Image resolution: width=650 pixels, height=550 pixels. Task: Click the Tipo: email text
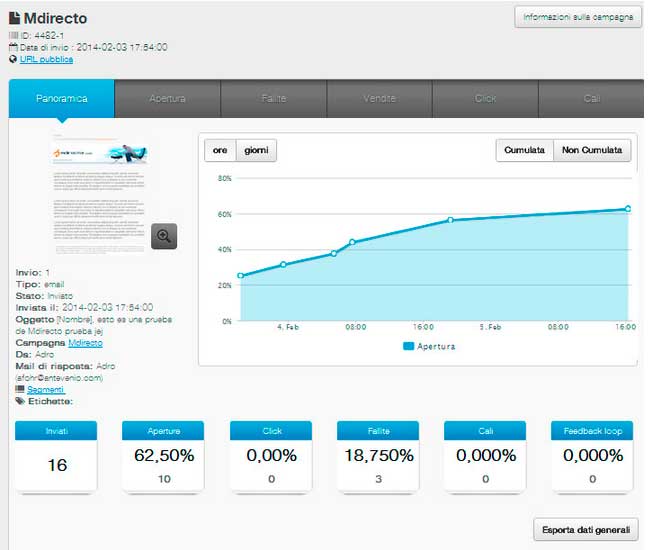pos(40,284)
